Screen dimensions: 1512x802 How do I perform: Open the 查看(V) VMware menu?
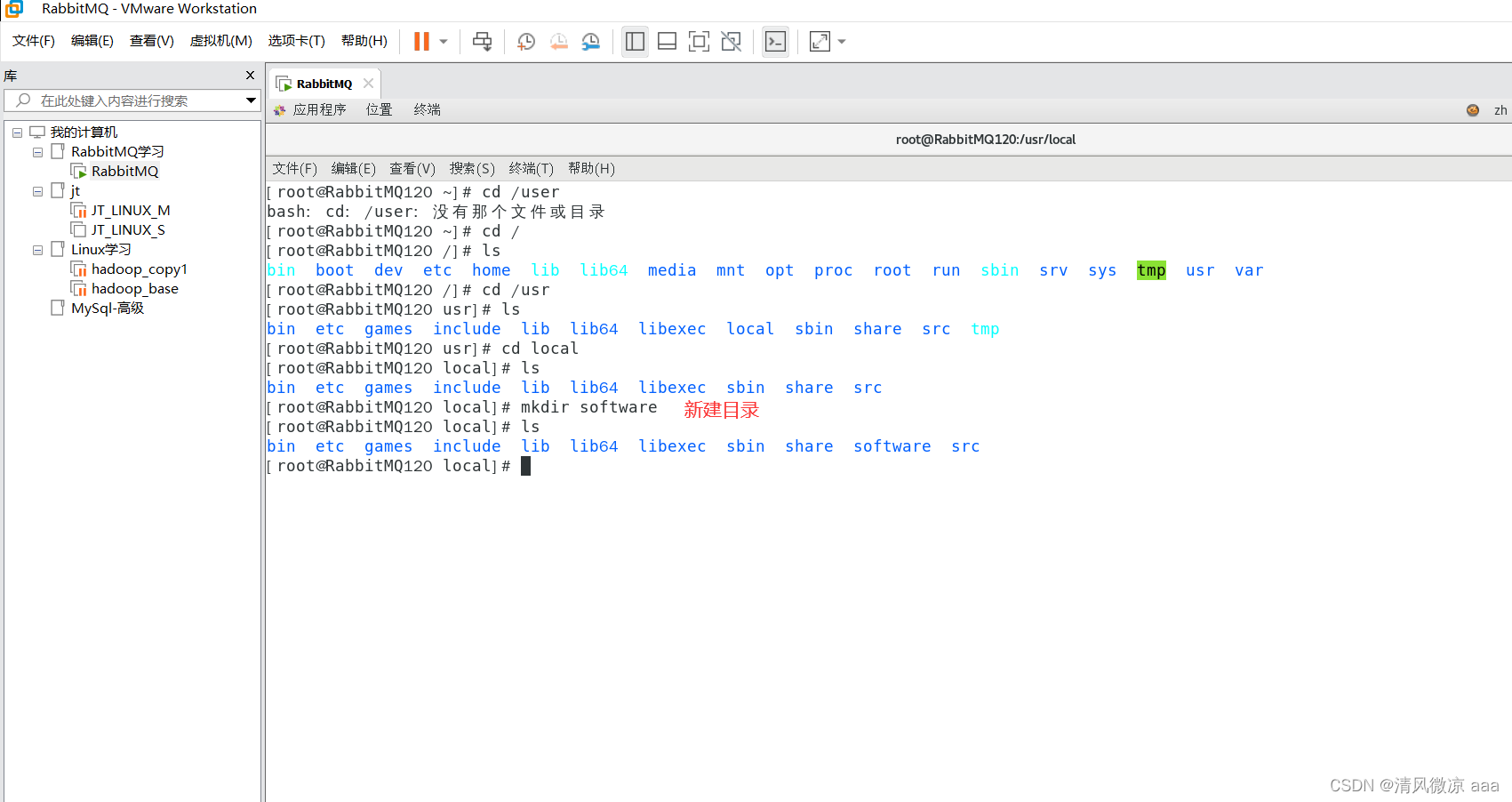pyautogui.click(x=152, y=41)
